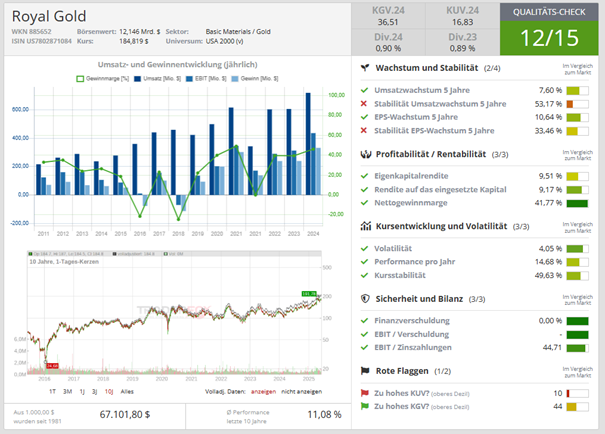Click the green check next to Eigenkapitalrendite
This screenshot has height=434, width=605.
364,176
